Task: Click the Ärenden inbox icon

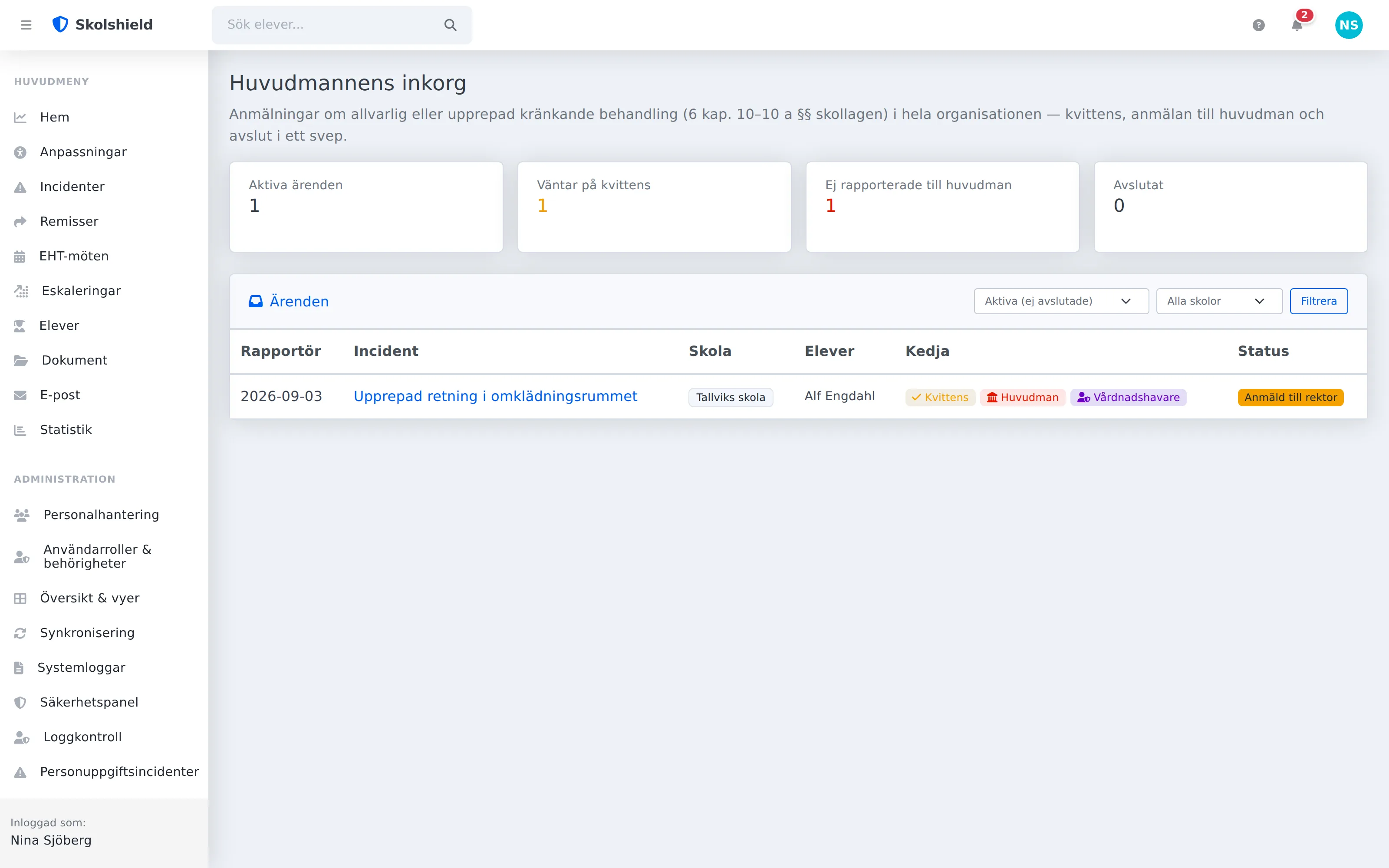Action: tap(255, 301)
